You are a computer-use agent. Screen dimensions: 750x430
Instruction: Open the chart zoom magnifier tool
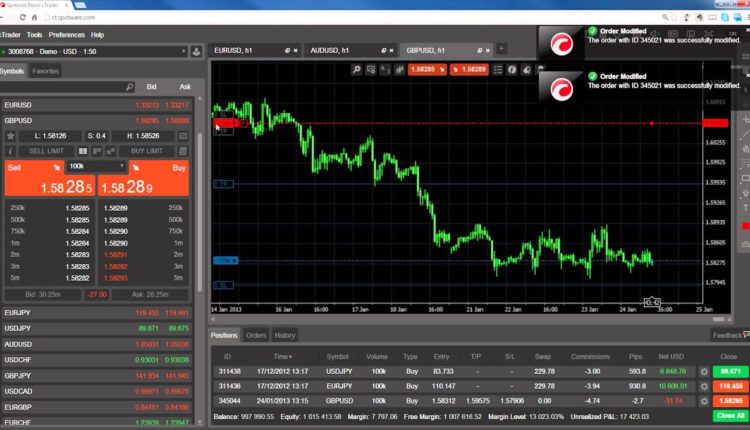pos(357,70)
